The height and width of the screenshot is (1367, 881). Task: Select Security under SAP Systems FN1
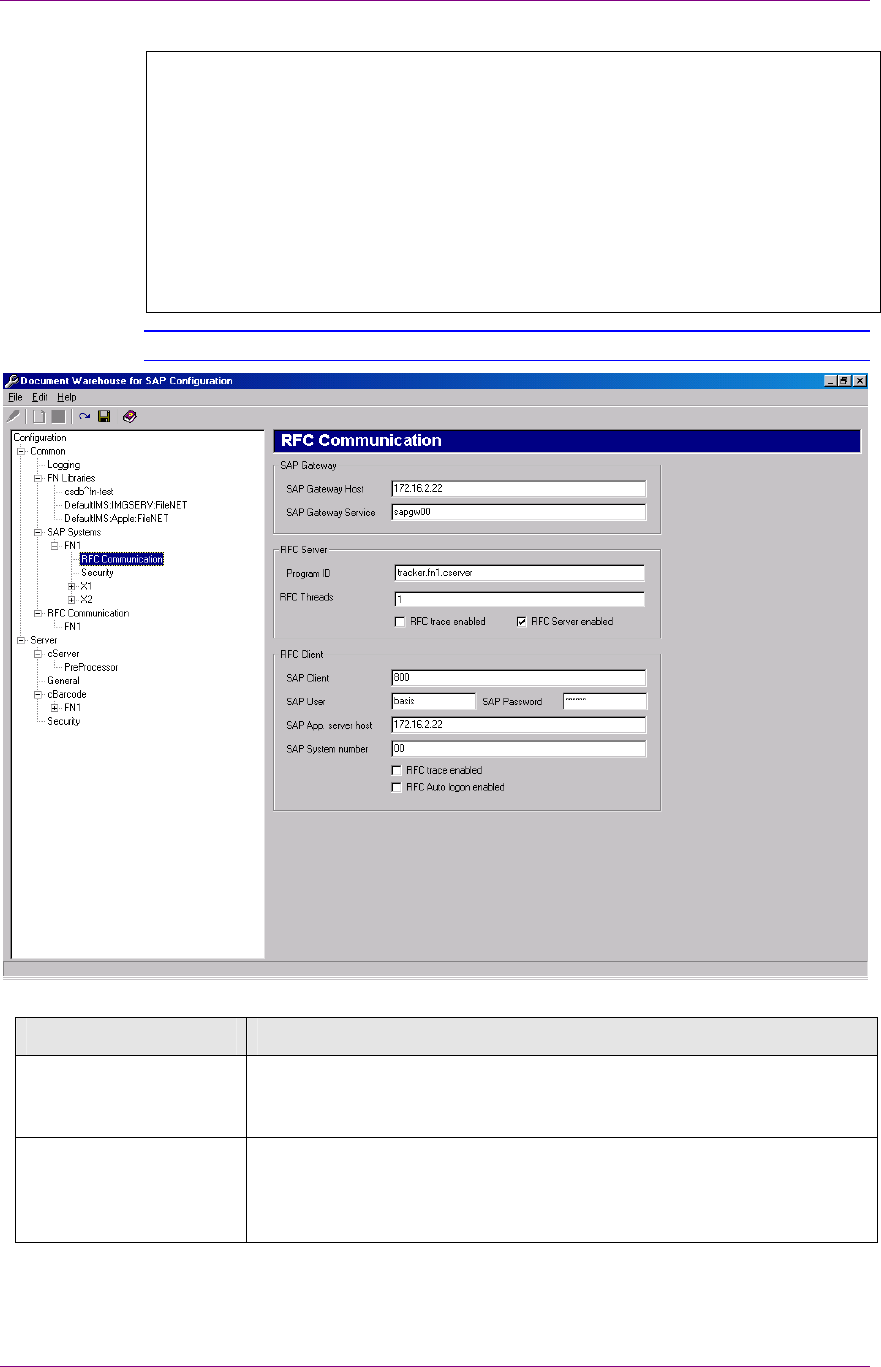click(x=97, y=573)
